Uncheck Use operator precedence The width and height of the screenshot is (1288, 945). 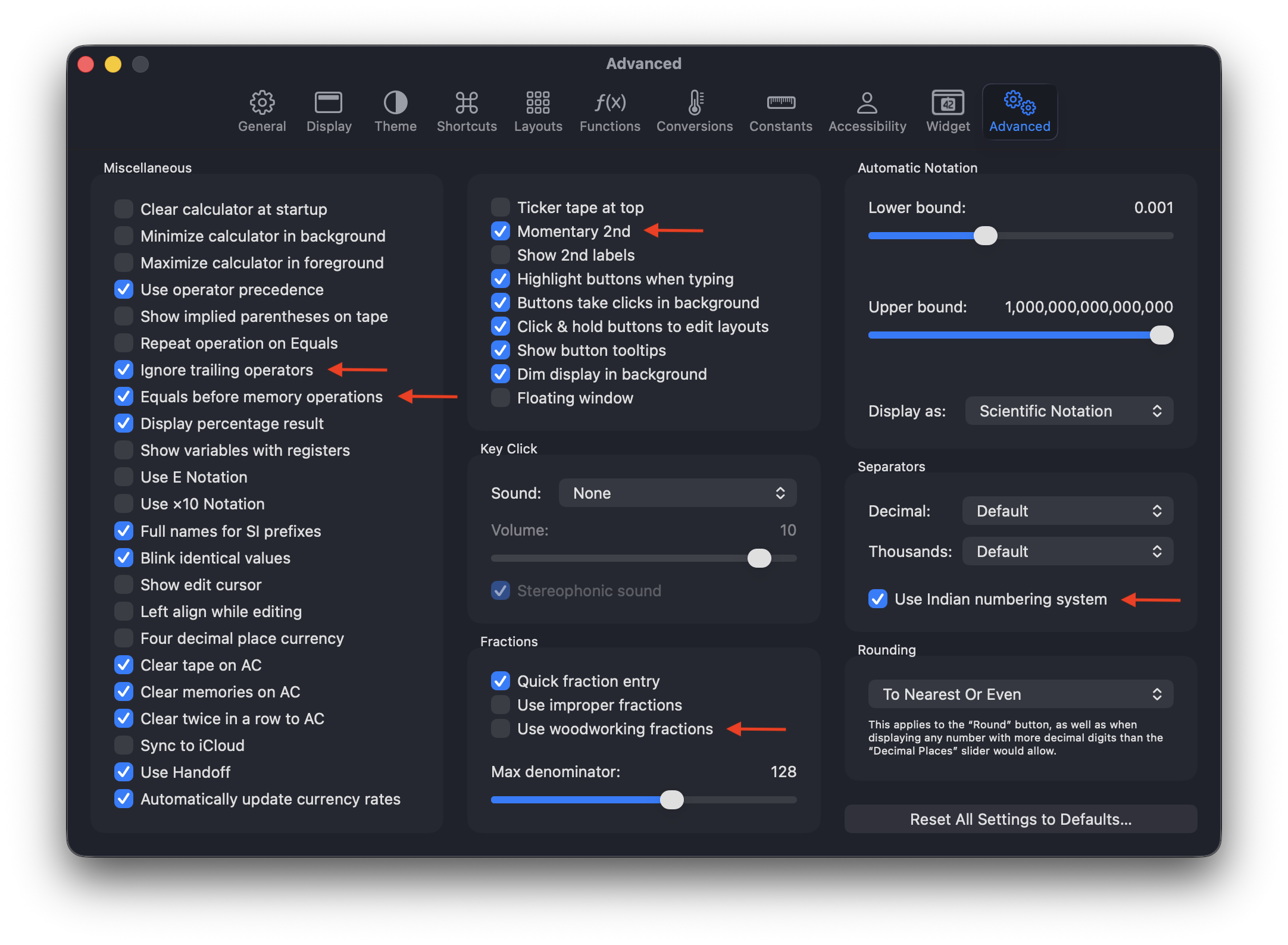click(x=124, y=289)
